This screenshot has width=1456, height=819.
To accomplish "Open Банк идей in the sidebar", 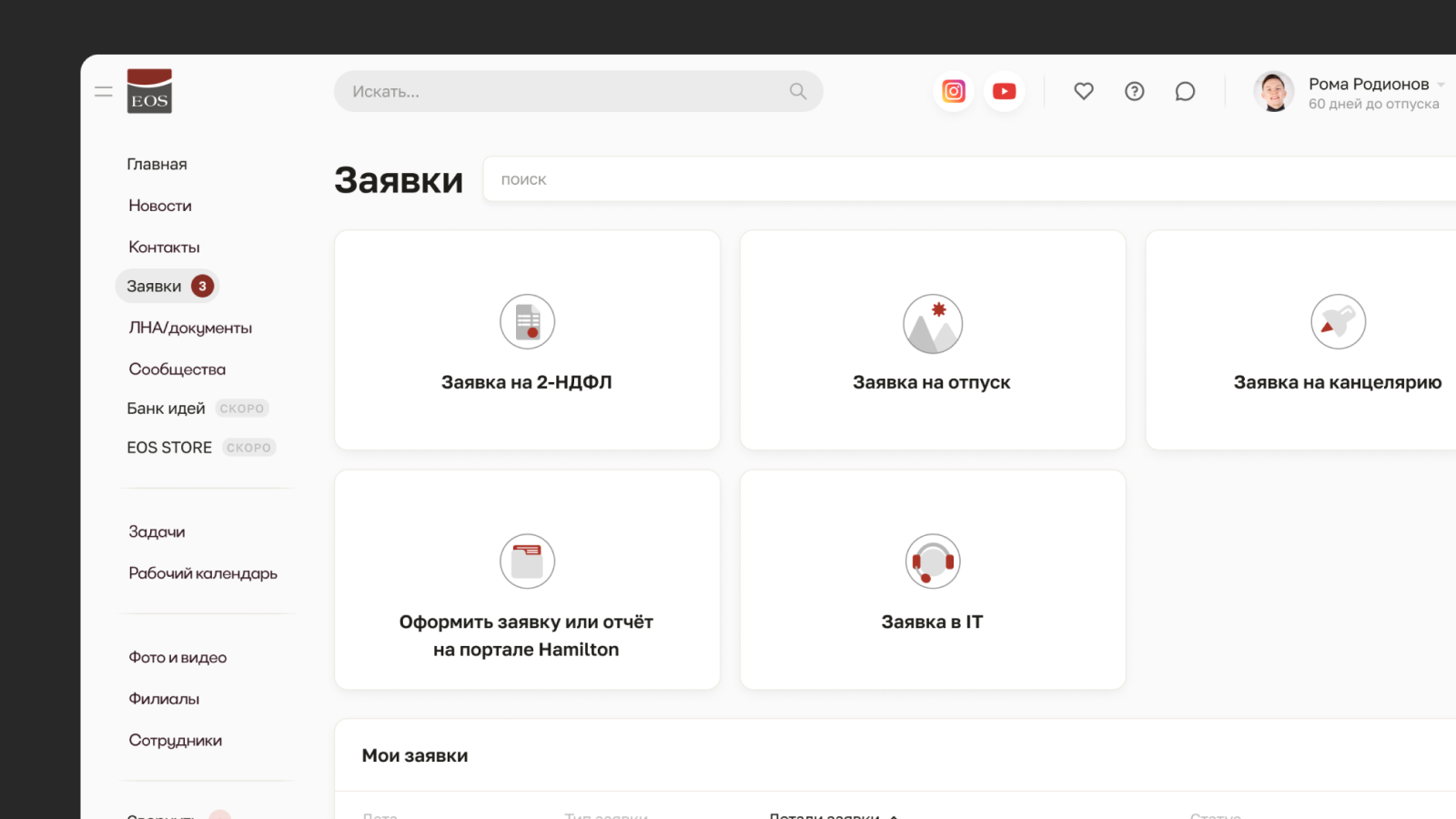I will click(166, 409).
